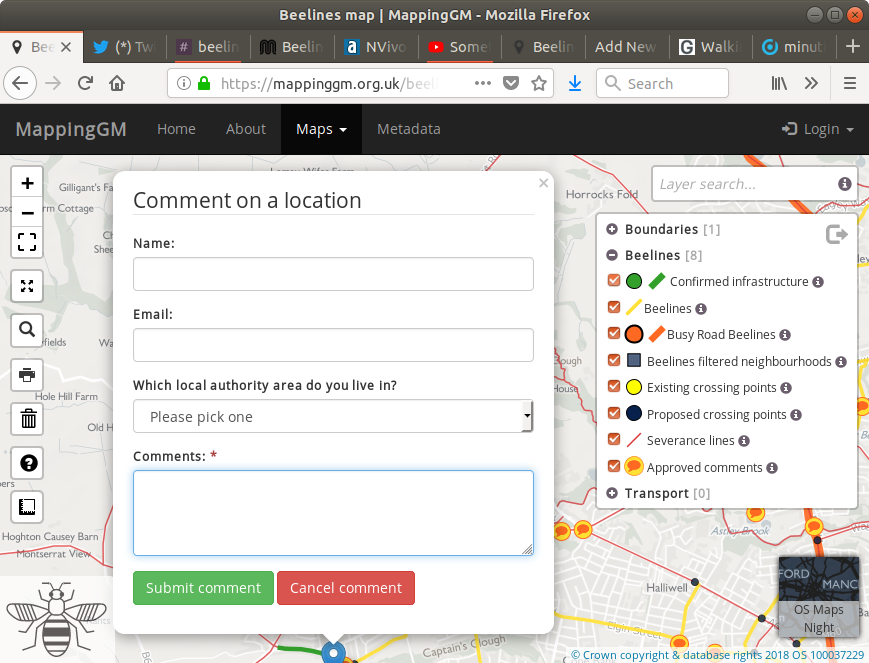This screenshot has height=663, width=869.
Task: Select the OS Maps Night basemap thumbnail
Action: coord(818,597)
